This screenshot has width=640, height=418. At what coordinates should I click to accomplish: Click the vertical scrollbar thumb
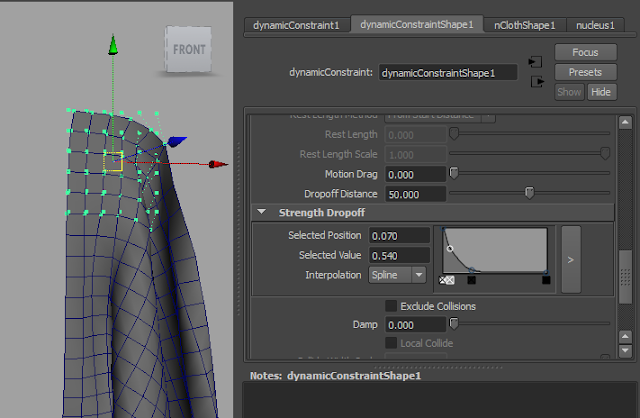(625, 277)
